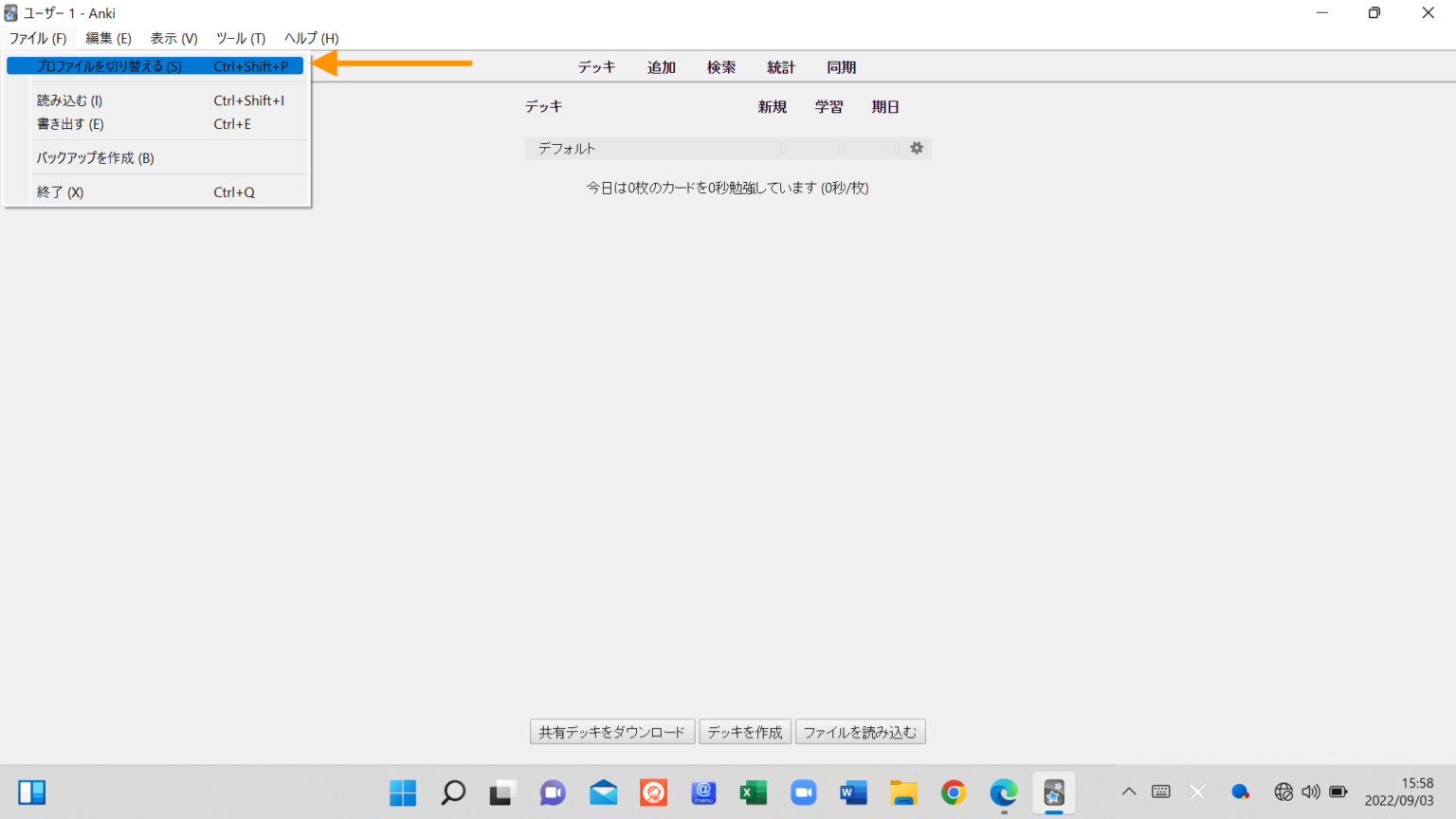1456x819 pixels.
Task: Click バックアップを作成 (B) menu item
Action: pos(95,158)
